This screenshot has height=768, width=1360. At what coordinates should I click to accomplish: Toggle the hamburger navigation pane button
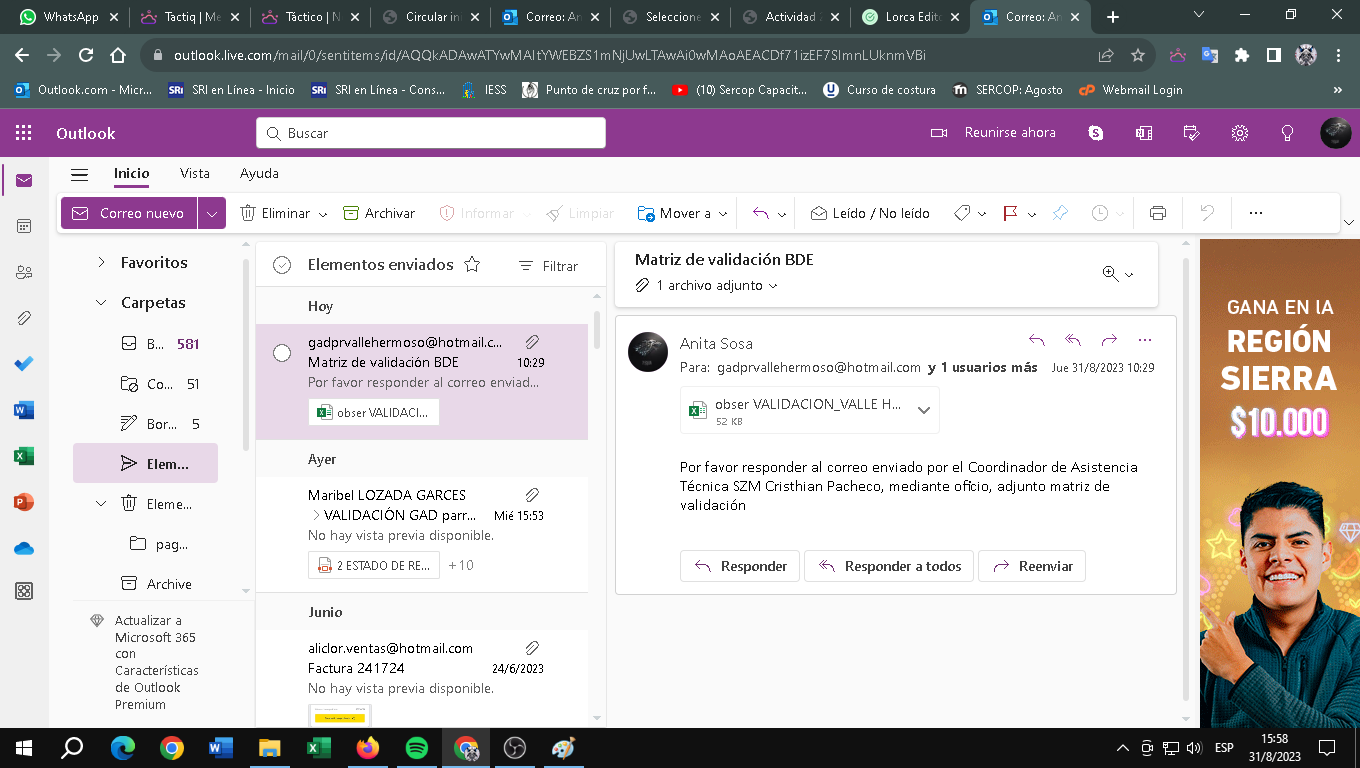80,174
